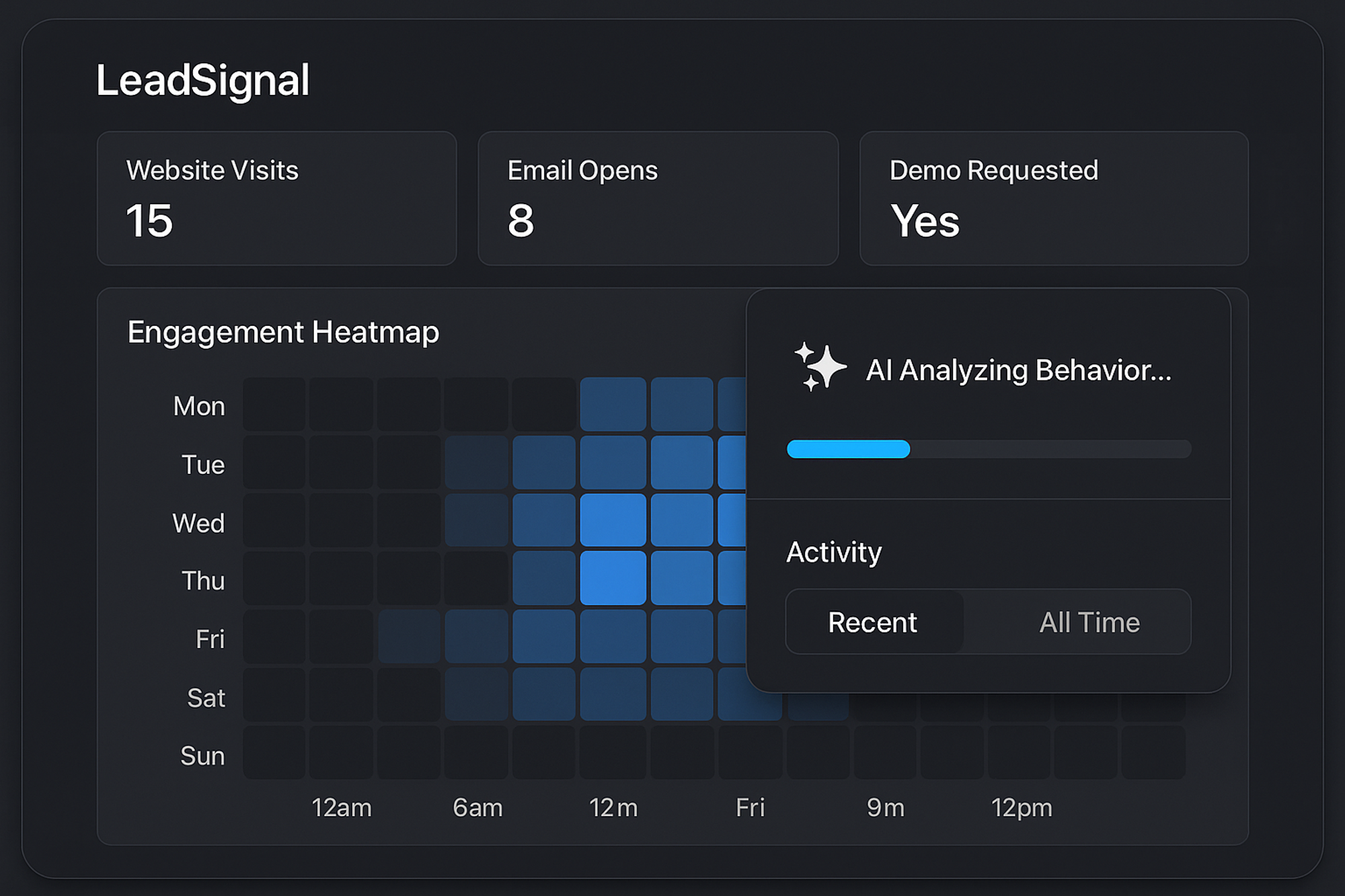Switch activity view to All Time
The width and height of the screenshot is (1345, 896).
click(x=1089, y=622)
